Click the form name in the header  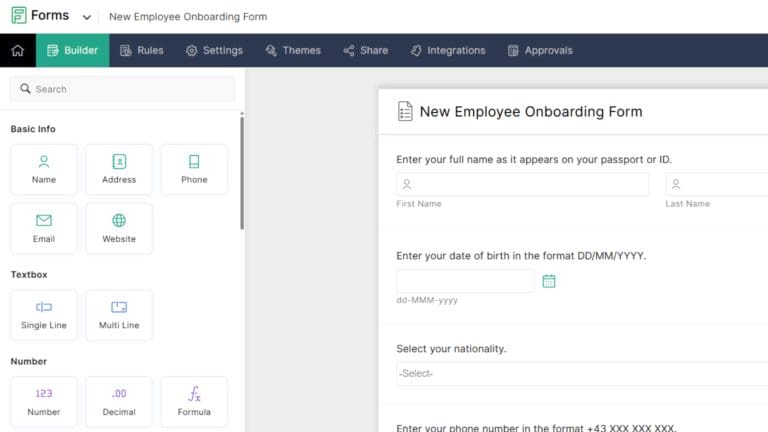coord(188,17)
